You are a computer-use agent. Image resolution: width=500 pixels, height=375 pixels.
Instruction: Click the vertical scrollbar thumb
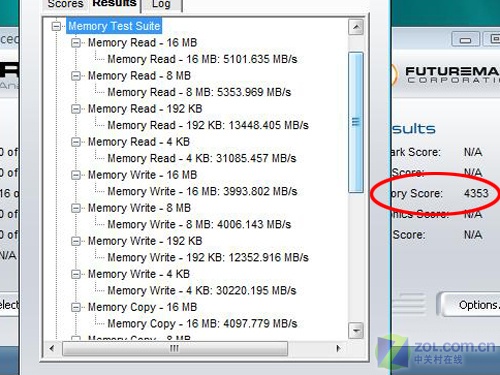tap(356, 122)
